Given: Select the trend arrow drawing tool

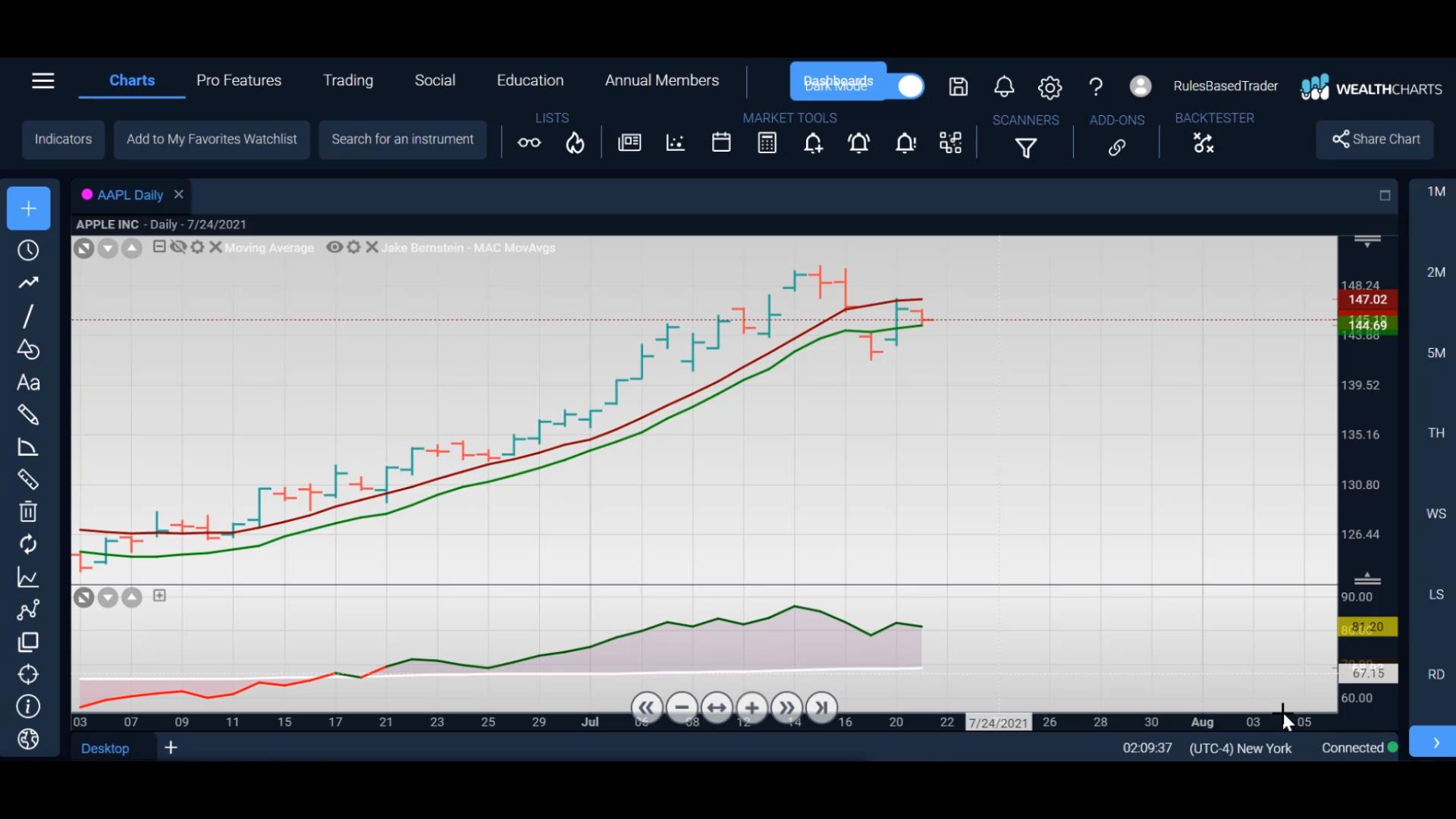Looking at the screenshot, I should [28, 283].
